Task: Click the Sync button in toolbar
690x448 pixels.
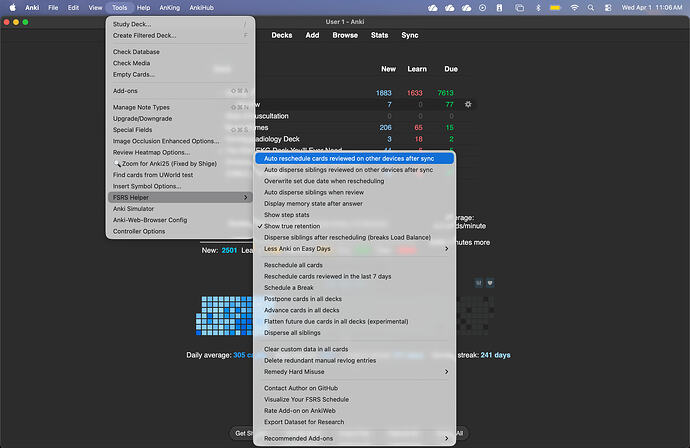Action: click(410, 35)
